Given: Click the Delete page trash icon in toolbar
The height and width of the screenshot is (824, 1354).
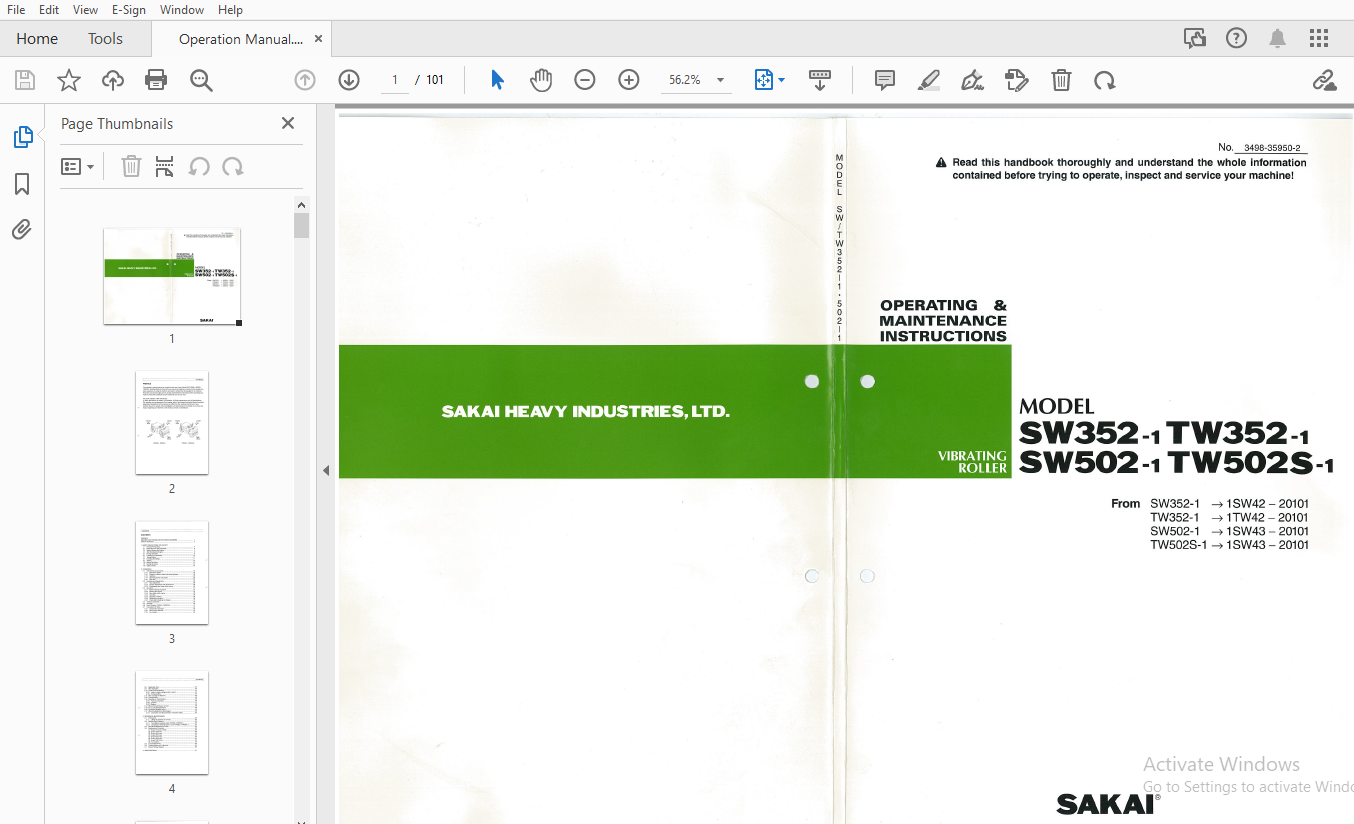Looking at the screenshot, I should (1061, 80).
